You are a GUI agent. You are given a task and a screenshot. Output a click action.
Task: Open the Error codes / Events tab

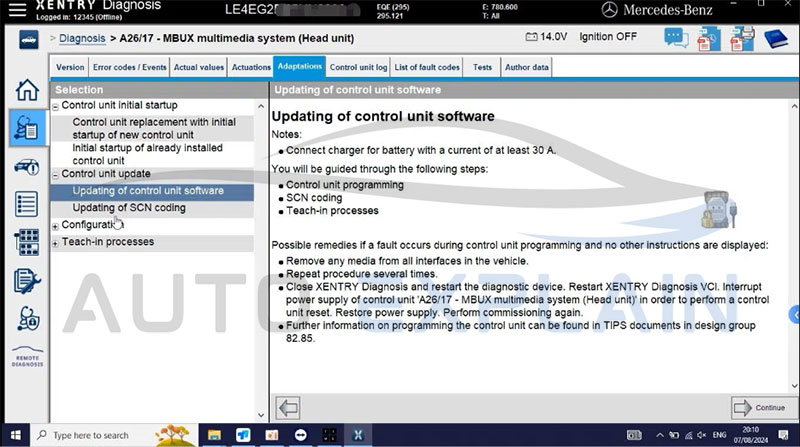[130, 67]
